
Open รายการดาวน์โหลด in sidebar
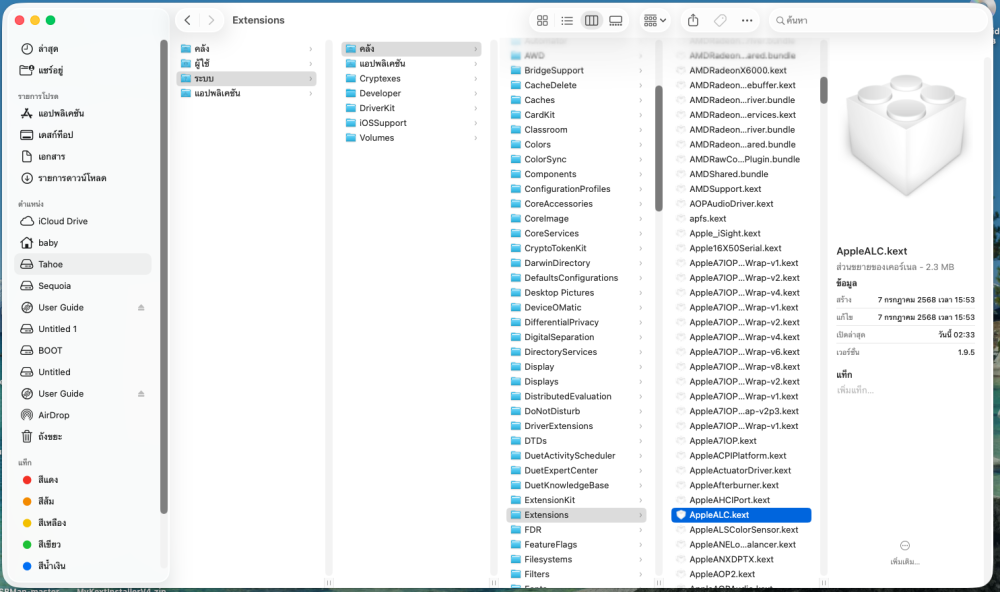click(x=83, y=178)
